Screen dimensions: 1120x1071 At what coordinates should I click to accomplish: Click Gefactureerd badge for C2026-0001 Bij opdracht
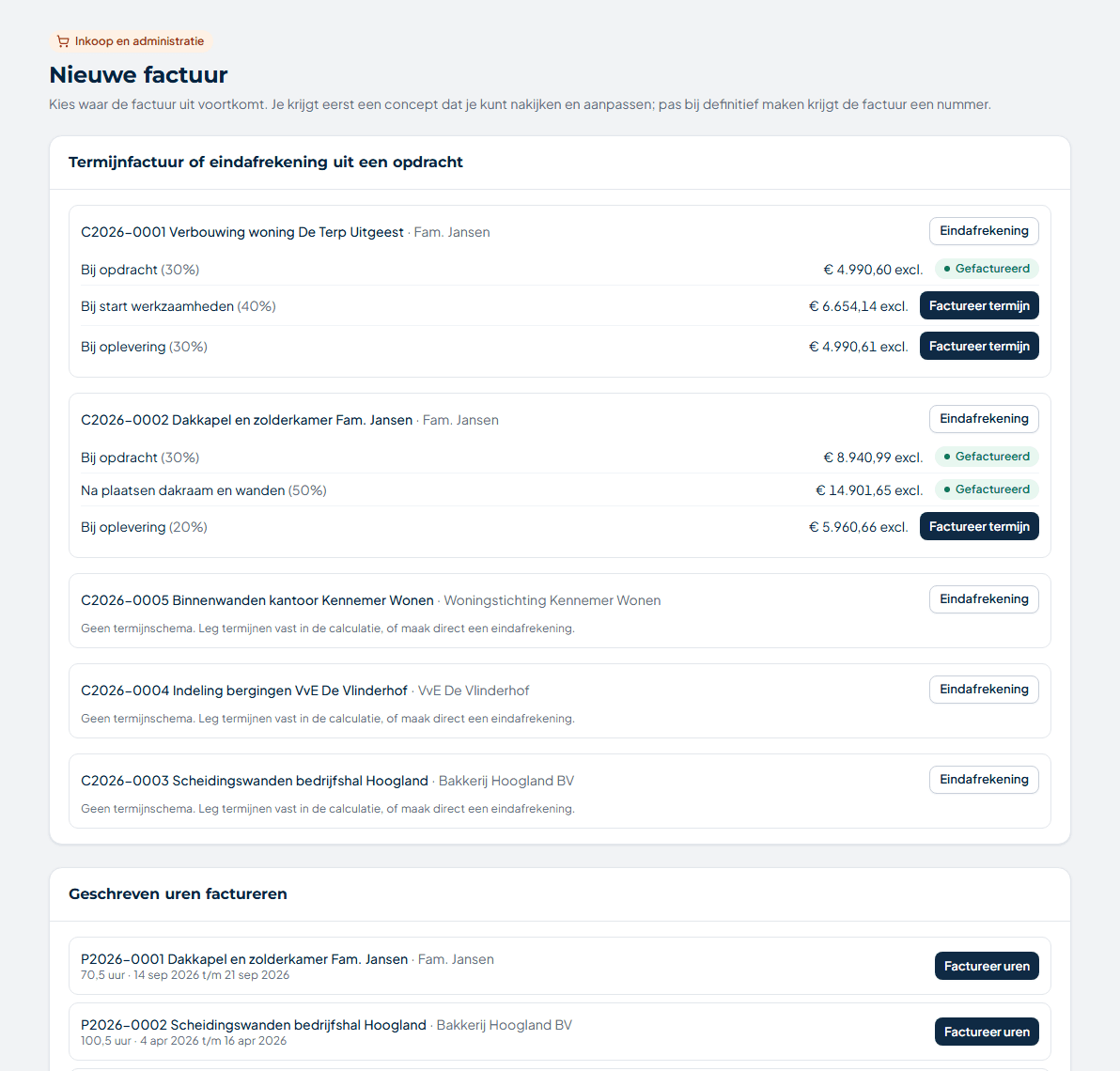(x=987, y=270)
